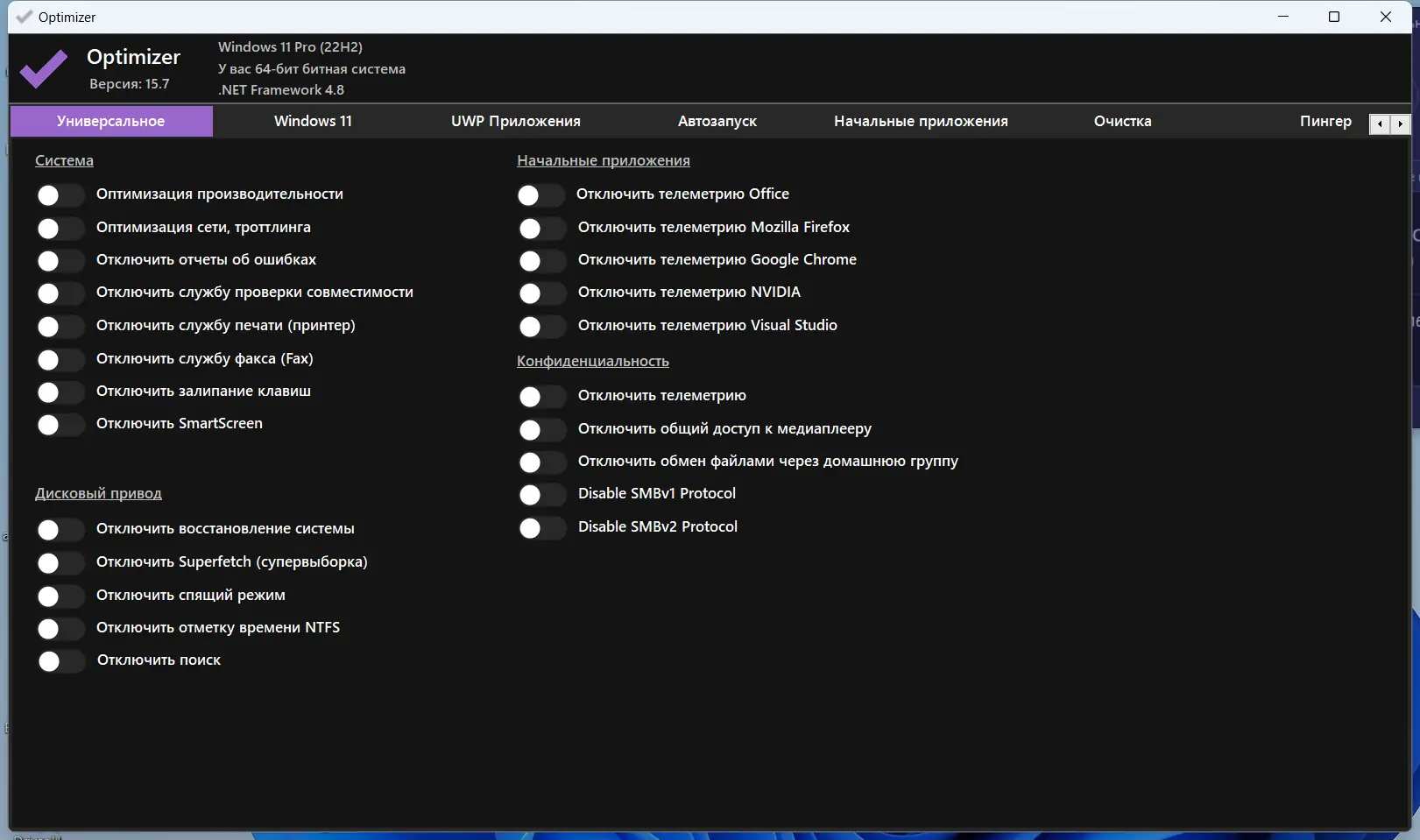Open the UWP Приложения tab
This screenshot has height=840, width=1420.
[x=516, y=121]
